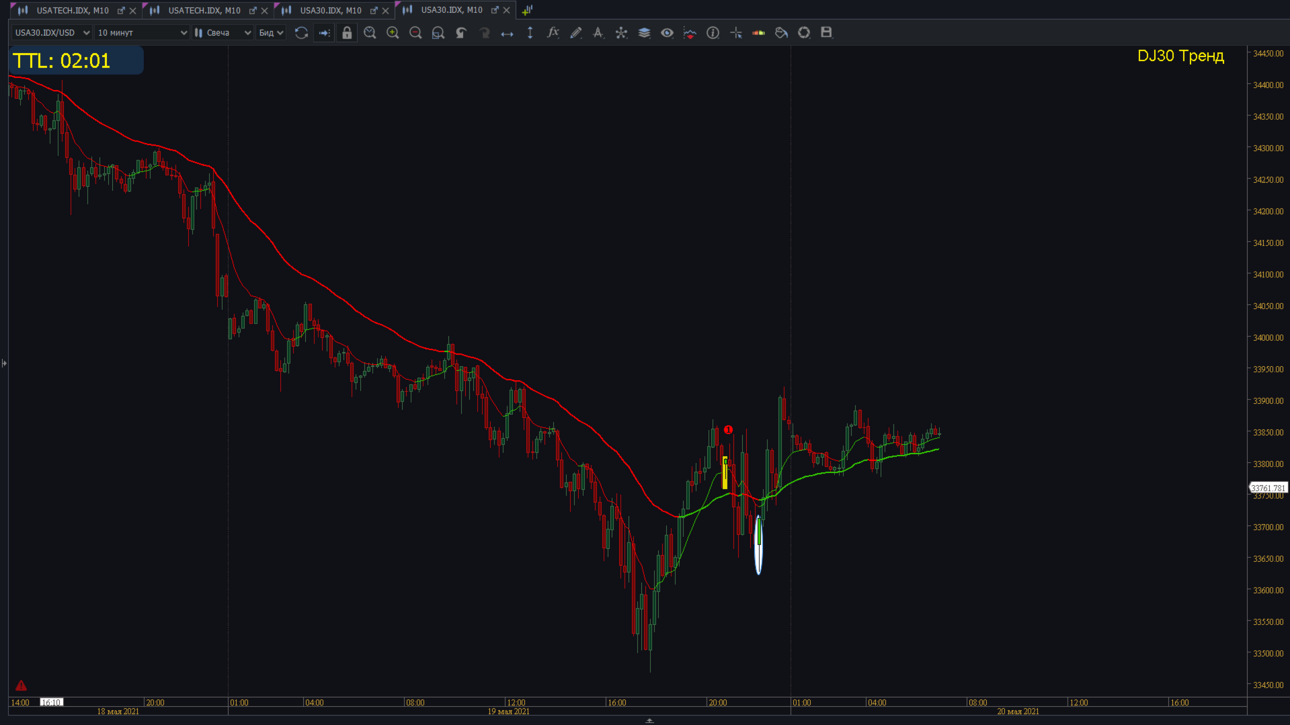
Task: Open the 'Бид' price side dropdown
Action: 271,33
